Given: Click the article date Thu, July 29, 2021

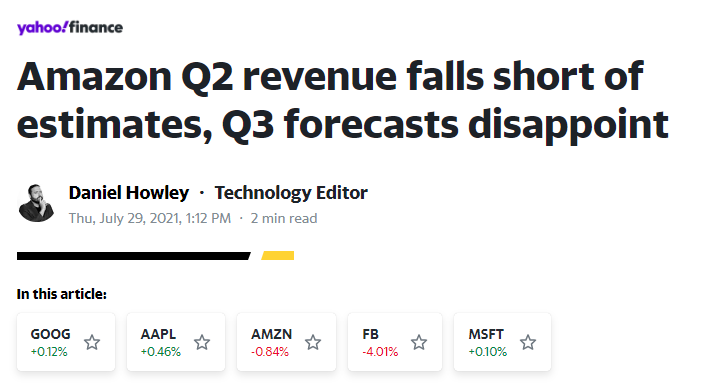Looking at the screenshot, I should [x=125, y=218].
